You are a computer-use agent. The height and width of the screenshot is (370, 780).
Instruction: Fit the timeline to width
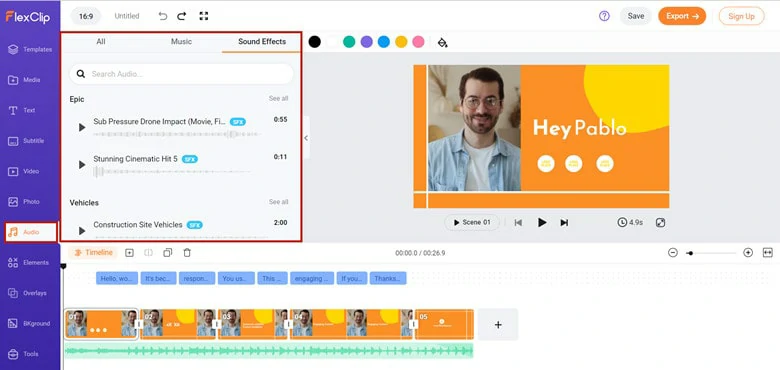(768, 253)
